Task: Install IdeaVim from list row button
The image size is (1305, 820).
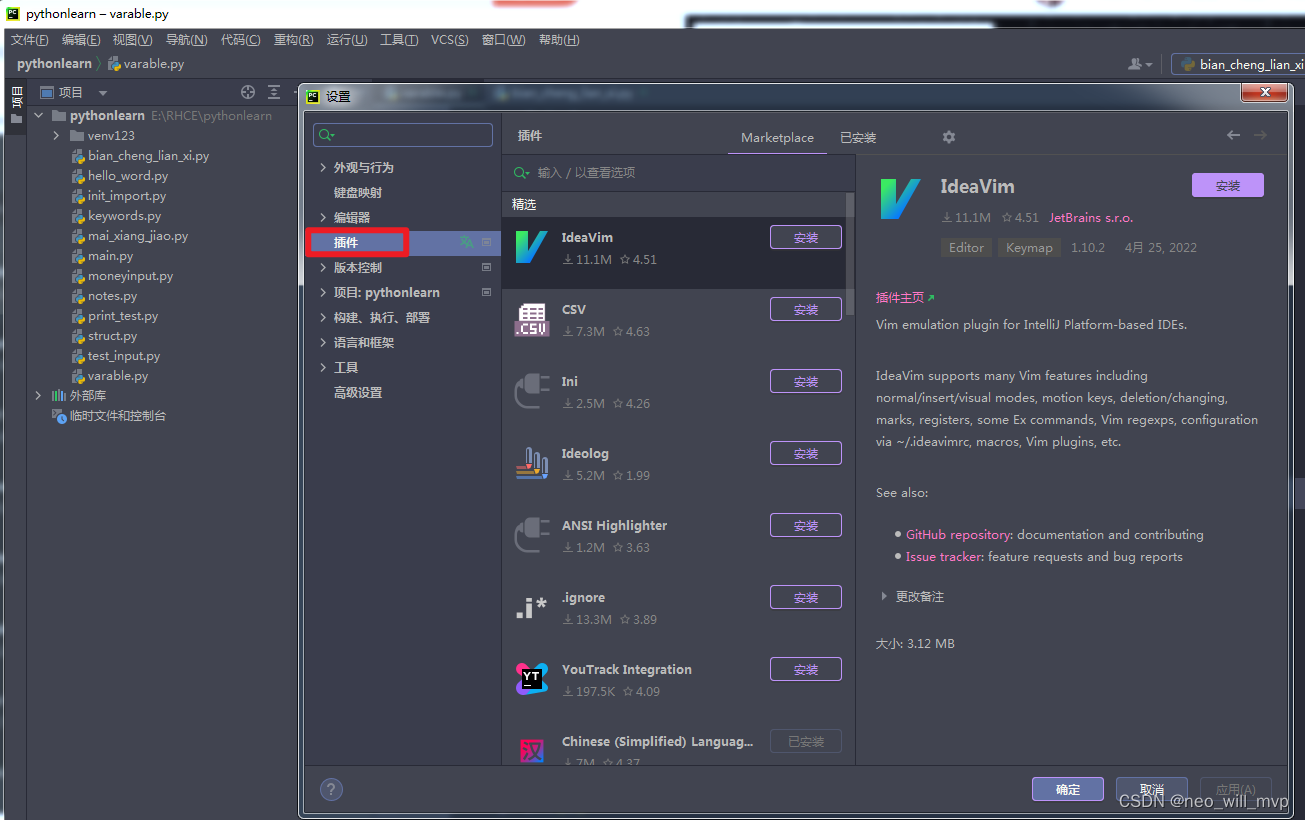Action: pyautogui.click(x=805, y=237)
